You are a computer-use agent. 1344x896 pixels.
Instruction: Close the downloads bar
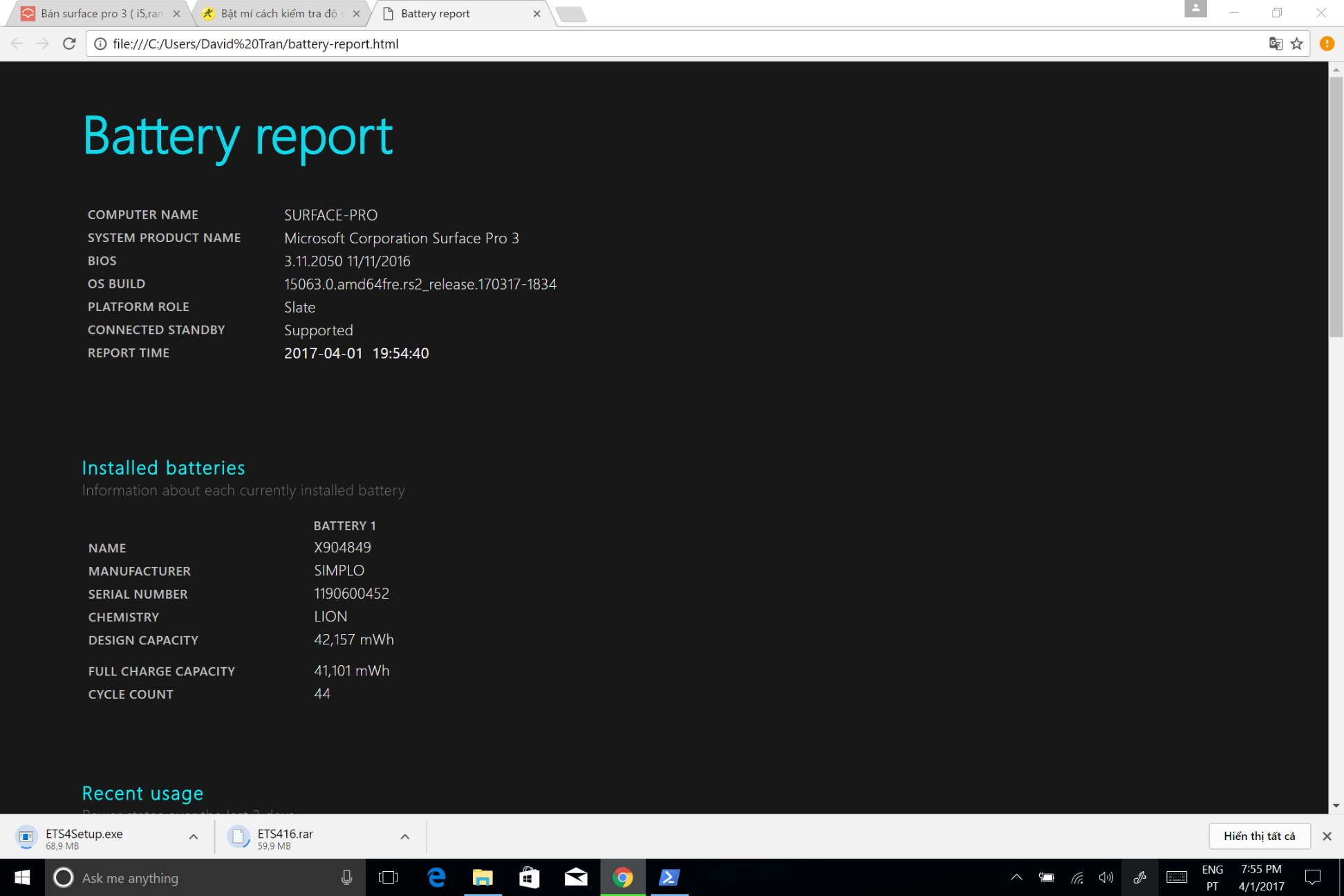1327,836
